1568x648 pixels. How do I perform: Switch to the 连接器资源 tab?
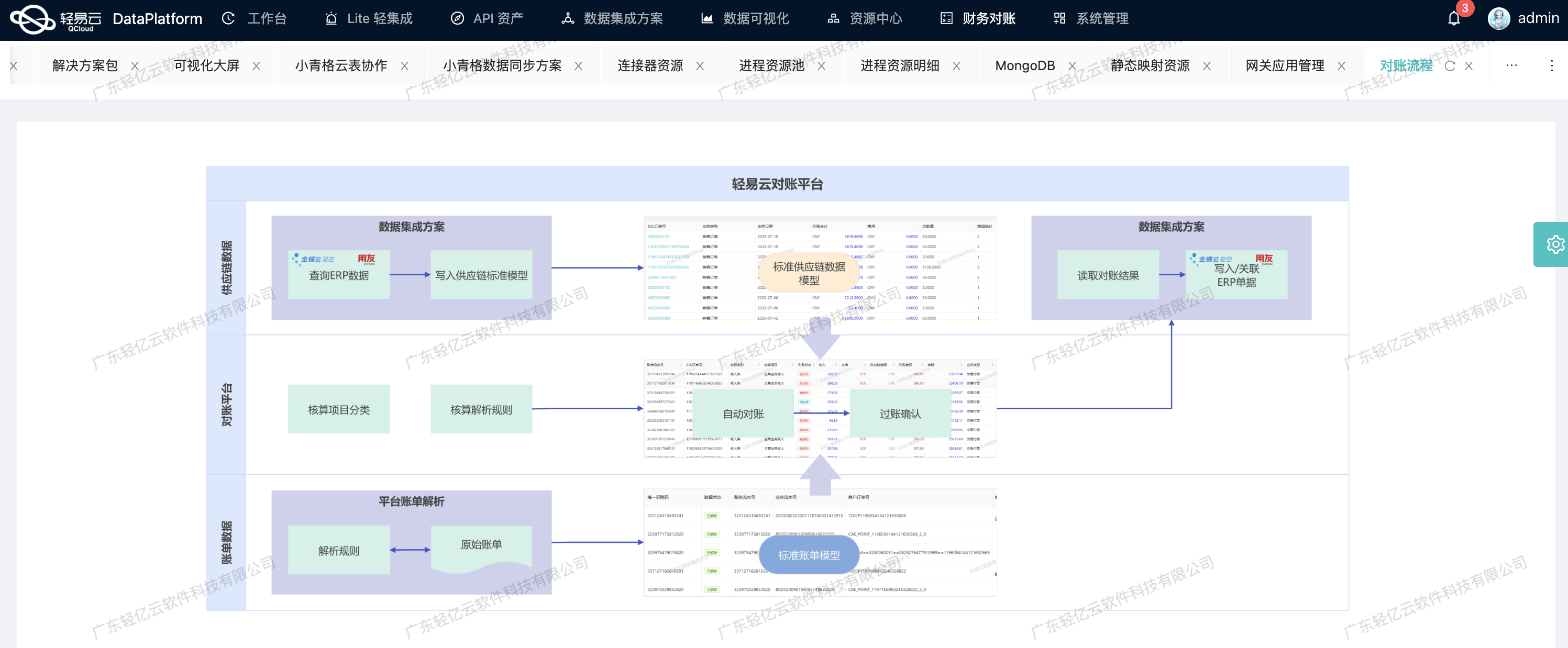650,66
